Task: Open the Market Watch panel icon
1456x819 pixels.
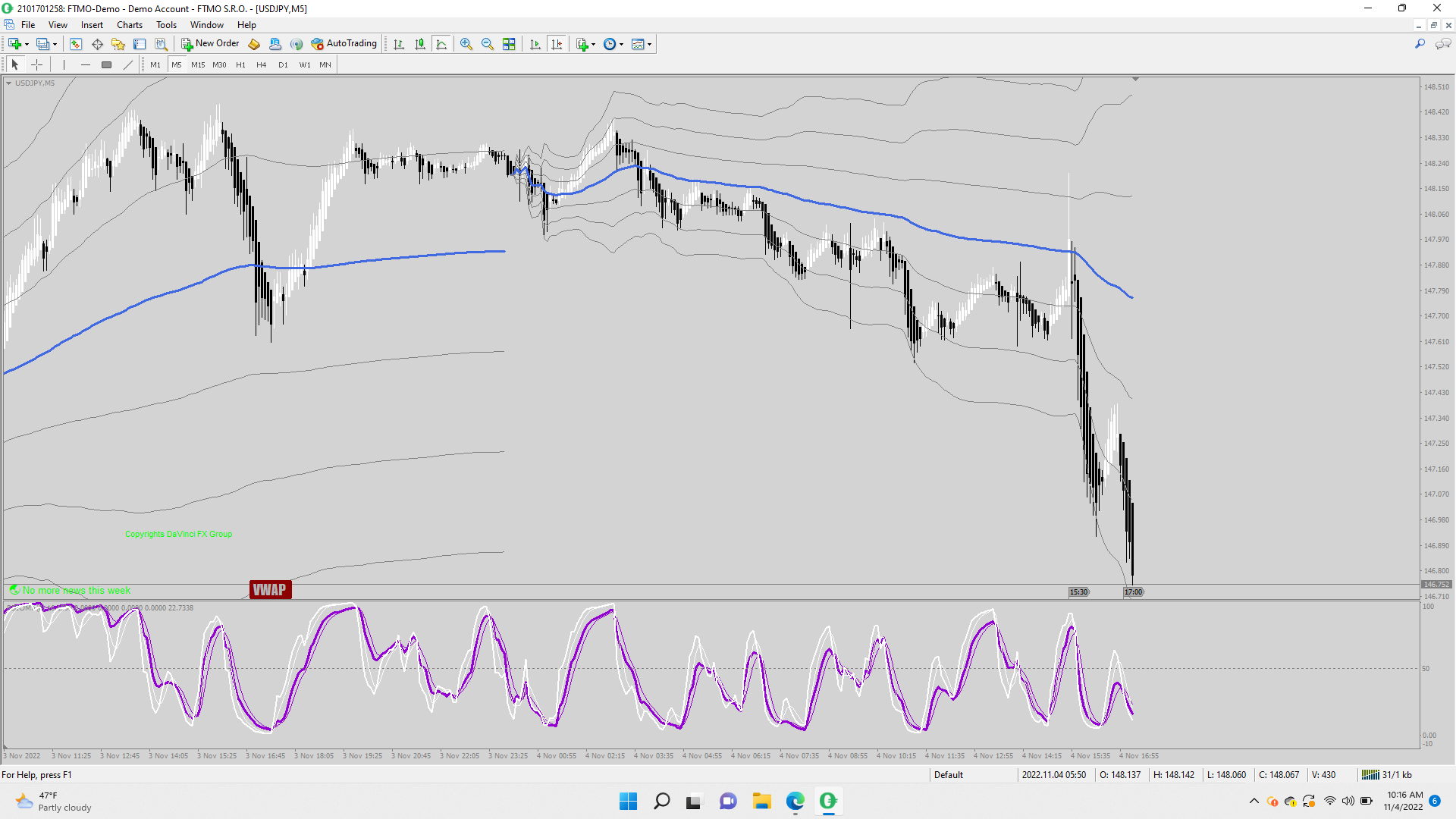Action: [x=76, y=44]
